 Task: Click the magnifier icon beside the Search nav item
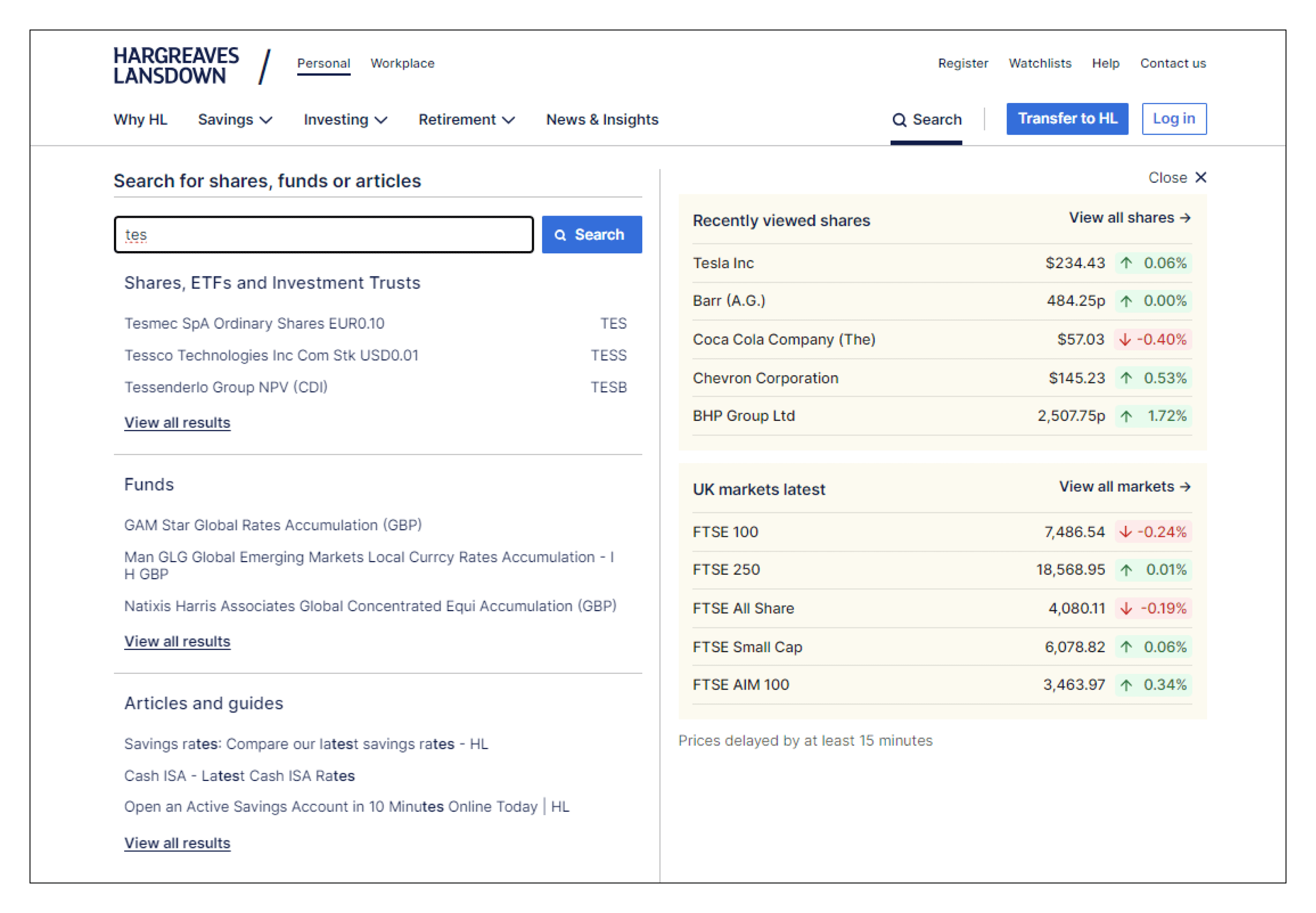tap(899, 120)
